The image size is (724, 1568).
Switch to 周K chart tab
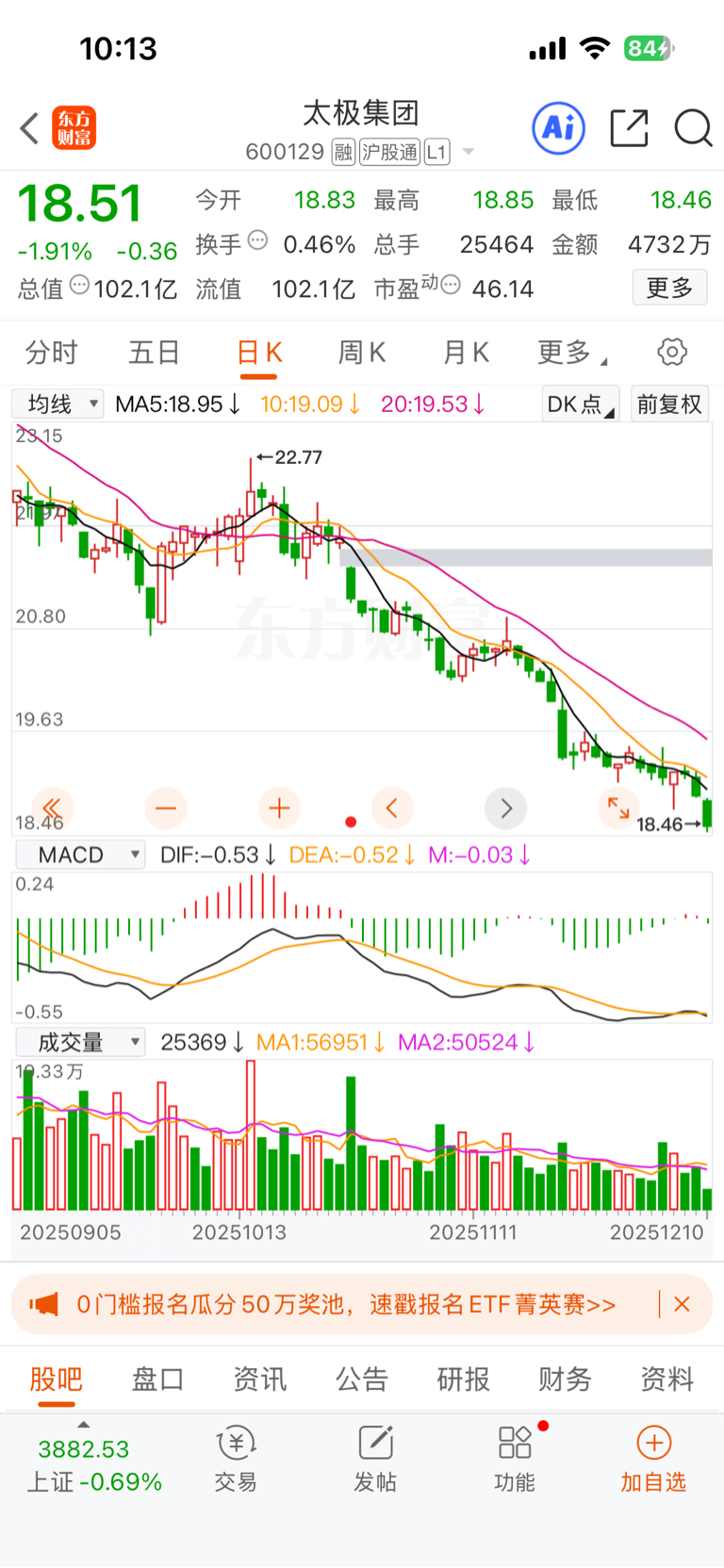(x=362, y=353)
